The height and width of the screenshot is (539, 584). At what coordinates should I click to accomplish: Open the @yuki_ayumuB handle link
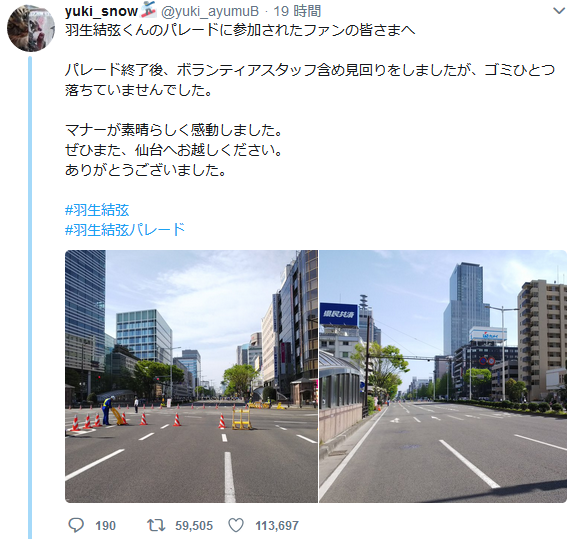click(210, 12)
